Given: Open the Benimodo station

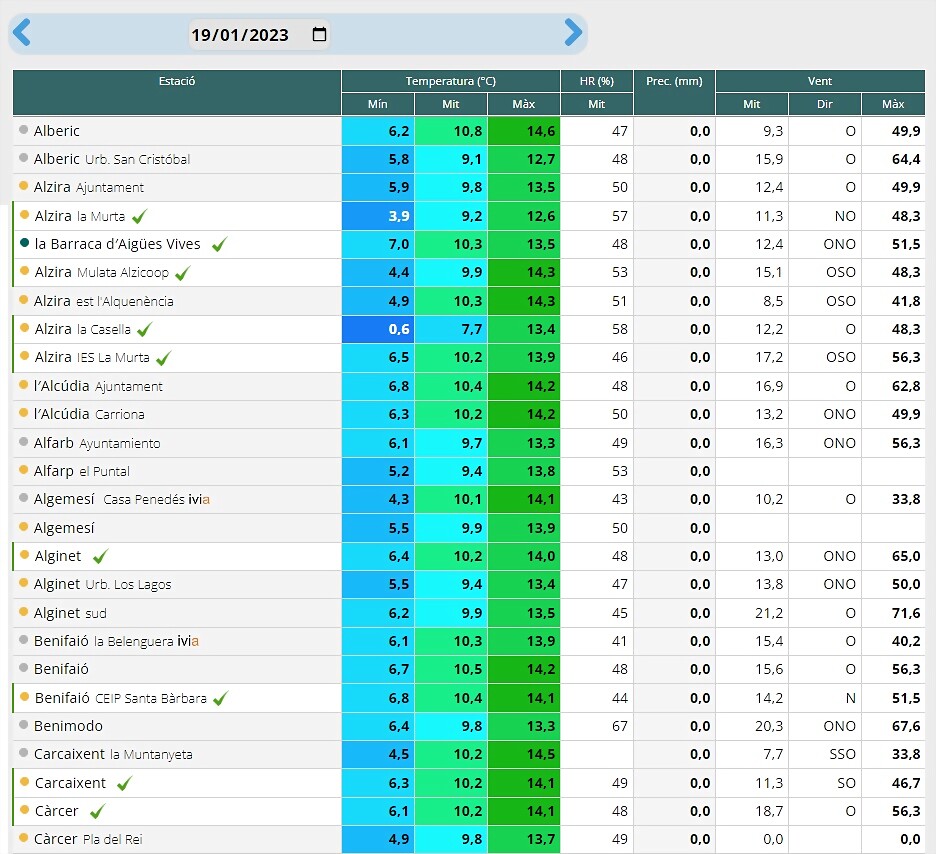Looking at the screenshot, I should point(68,726).
